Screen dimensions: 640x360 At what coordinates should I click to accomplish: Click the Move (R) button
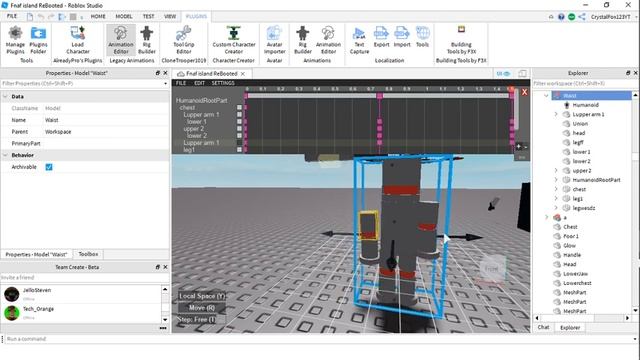(202, 308)
